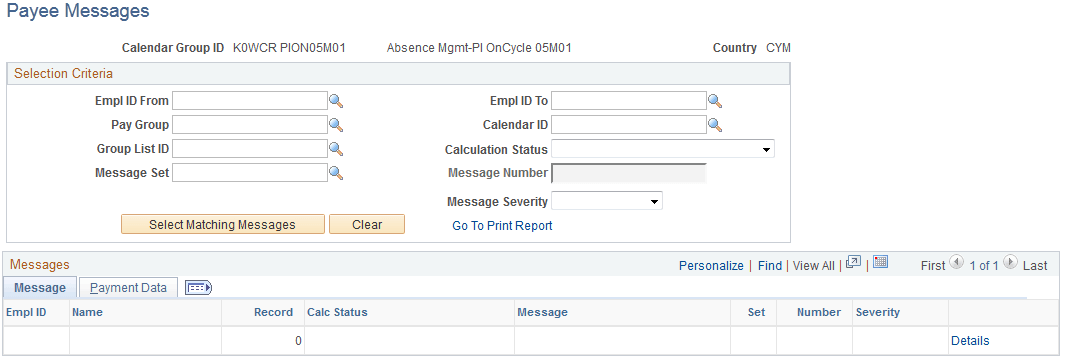Open lookup for Pay Group
Screen dimensions: 1065x361
click(336, 125)
